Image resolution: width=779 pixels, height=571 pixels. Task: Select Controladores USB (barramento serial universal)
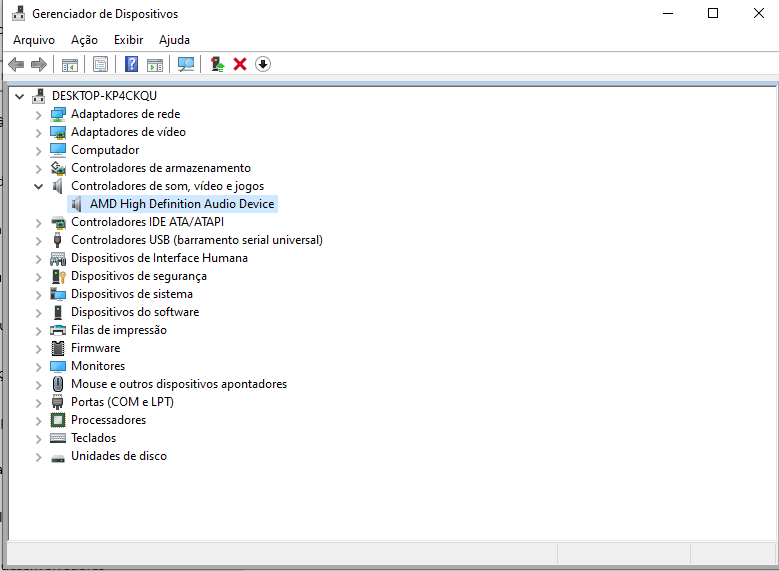197,240
